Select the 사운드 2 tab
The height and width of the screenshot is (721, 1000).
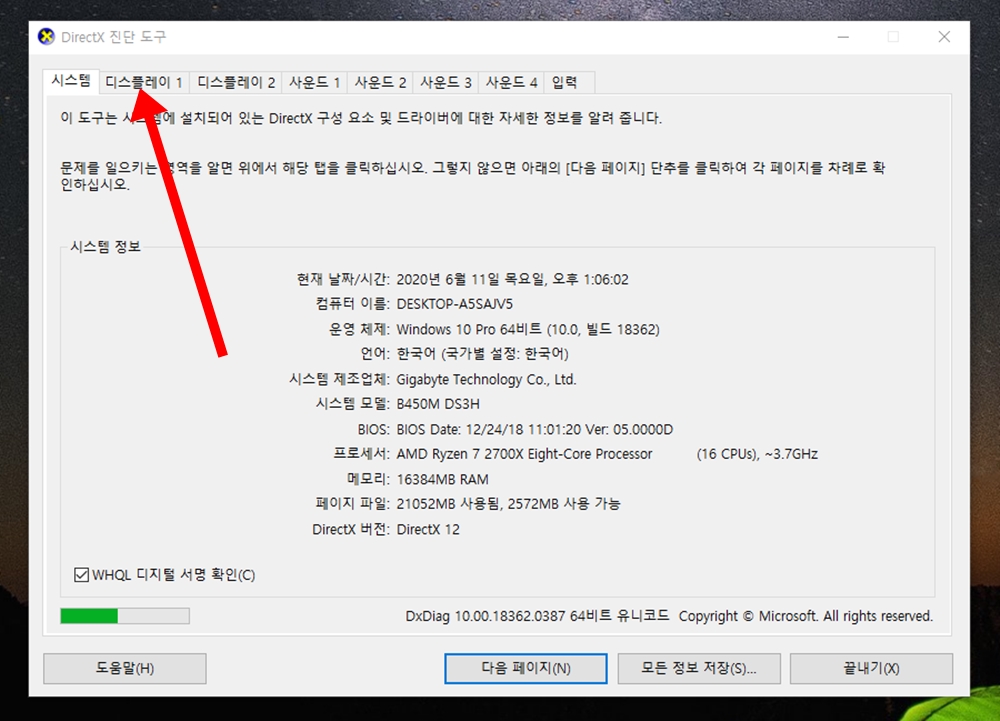(x=380, y=82)
